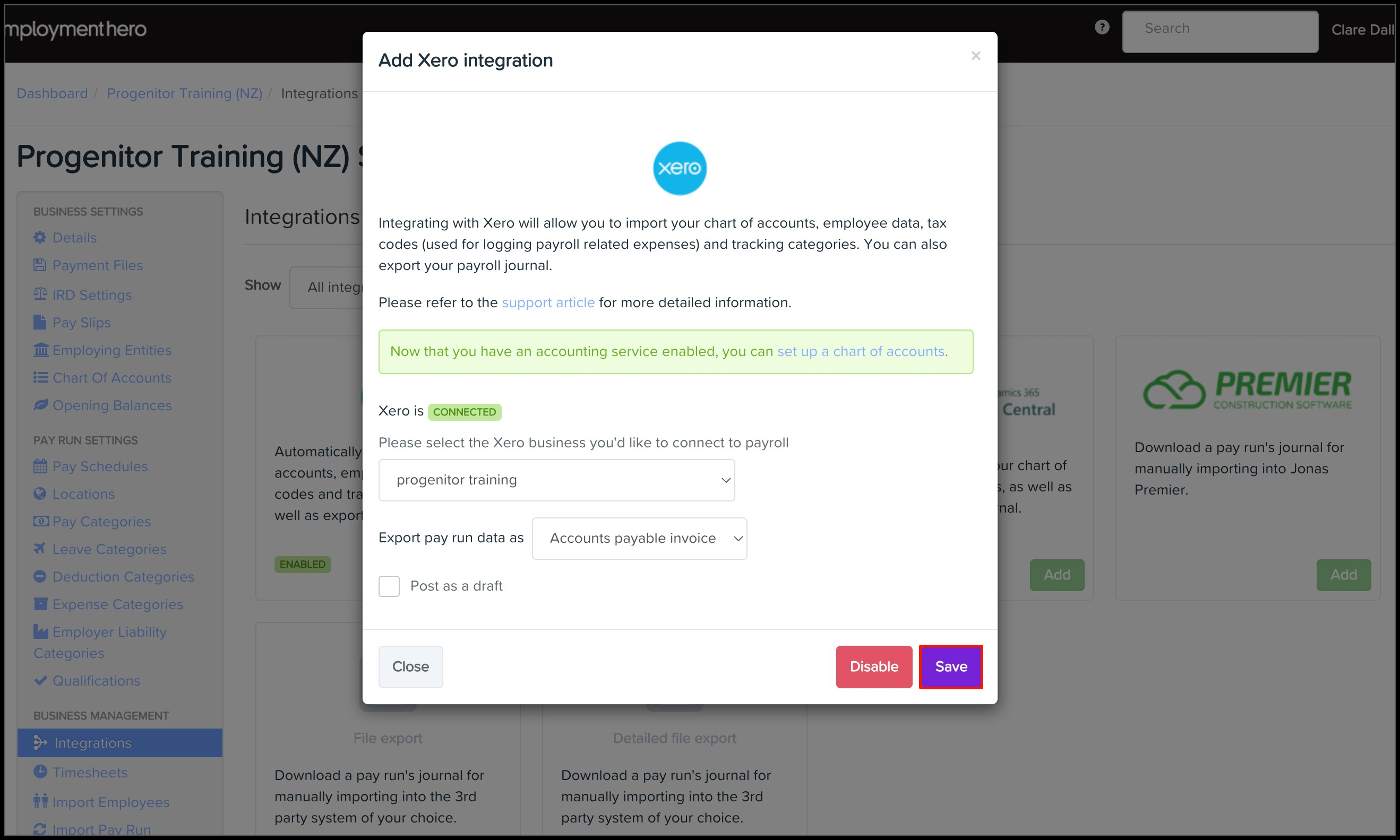Click the Payment Files disk icon
Image resolution: width=1400 pixels, height=840 pixels.
tap(40, 265)
